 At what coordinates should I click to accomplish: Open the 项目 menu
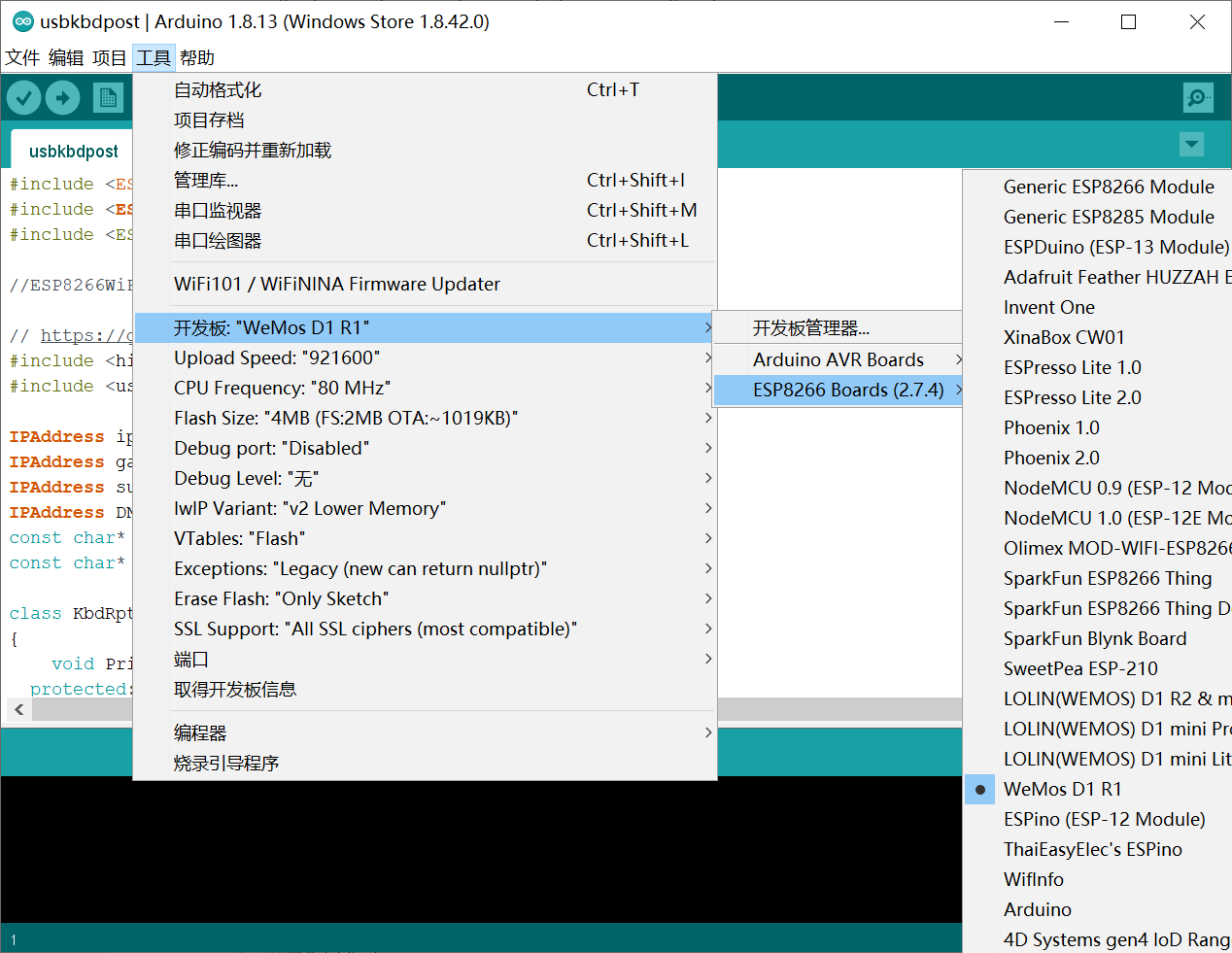click(110, 58)
